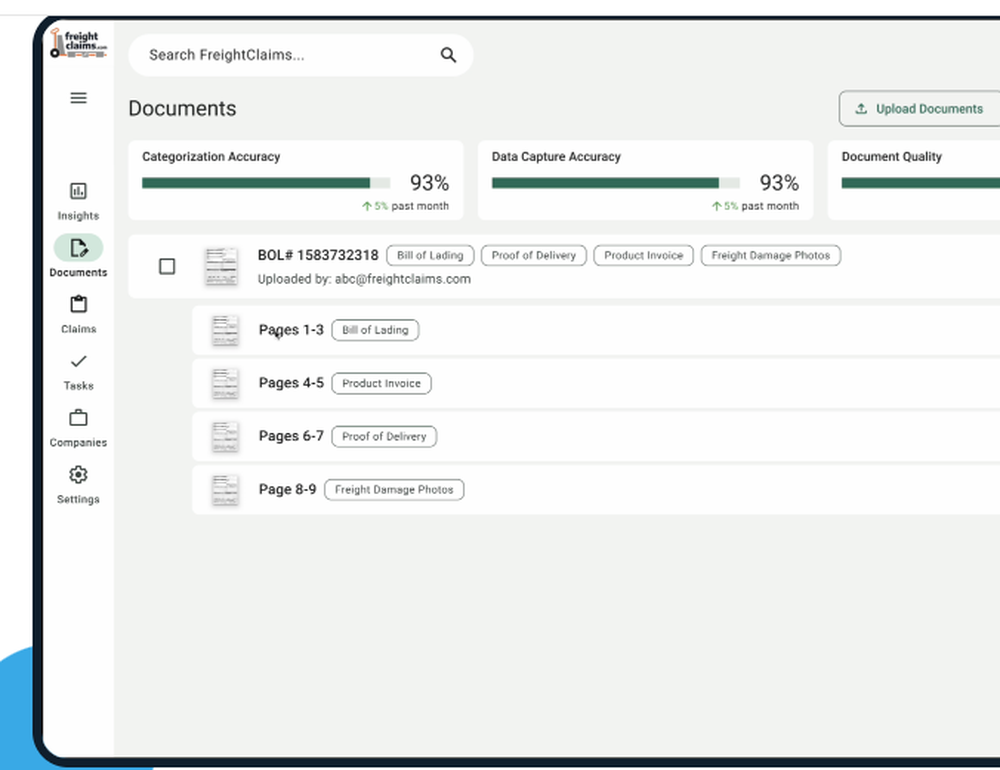Select the Page 8-9 row label

click(x=287, y=489)
